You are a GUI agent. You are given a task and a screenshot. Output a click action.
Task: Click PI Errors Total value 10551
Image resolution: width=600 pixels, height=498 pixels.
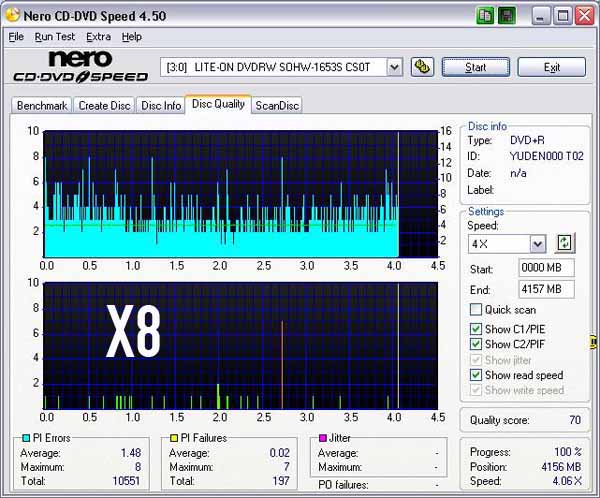coord(126,480)
